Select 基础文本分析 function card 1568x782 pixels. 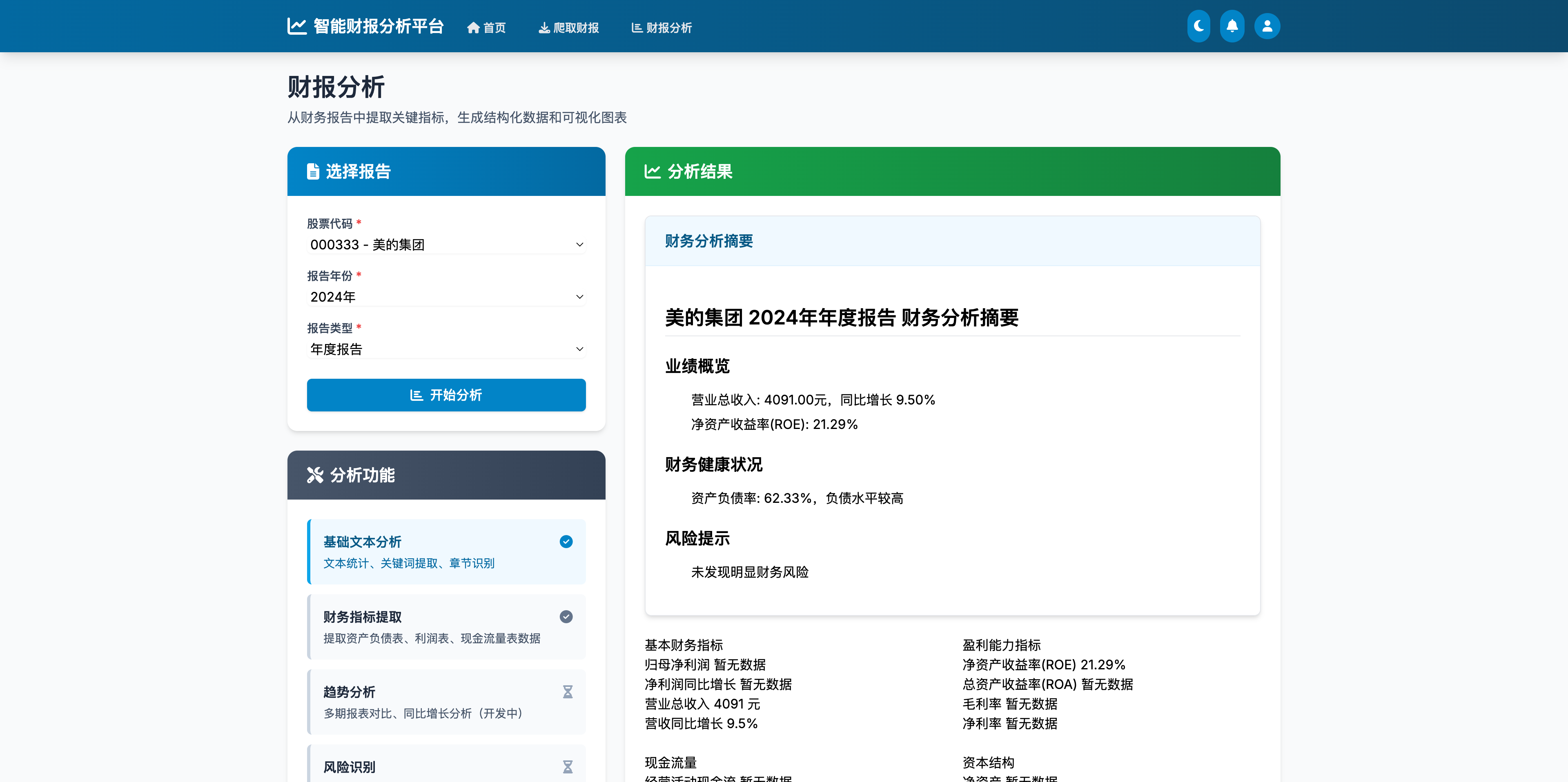point(446,551)
